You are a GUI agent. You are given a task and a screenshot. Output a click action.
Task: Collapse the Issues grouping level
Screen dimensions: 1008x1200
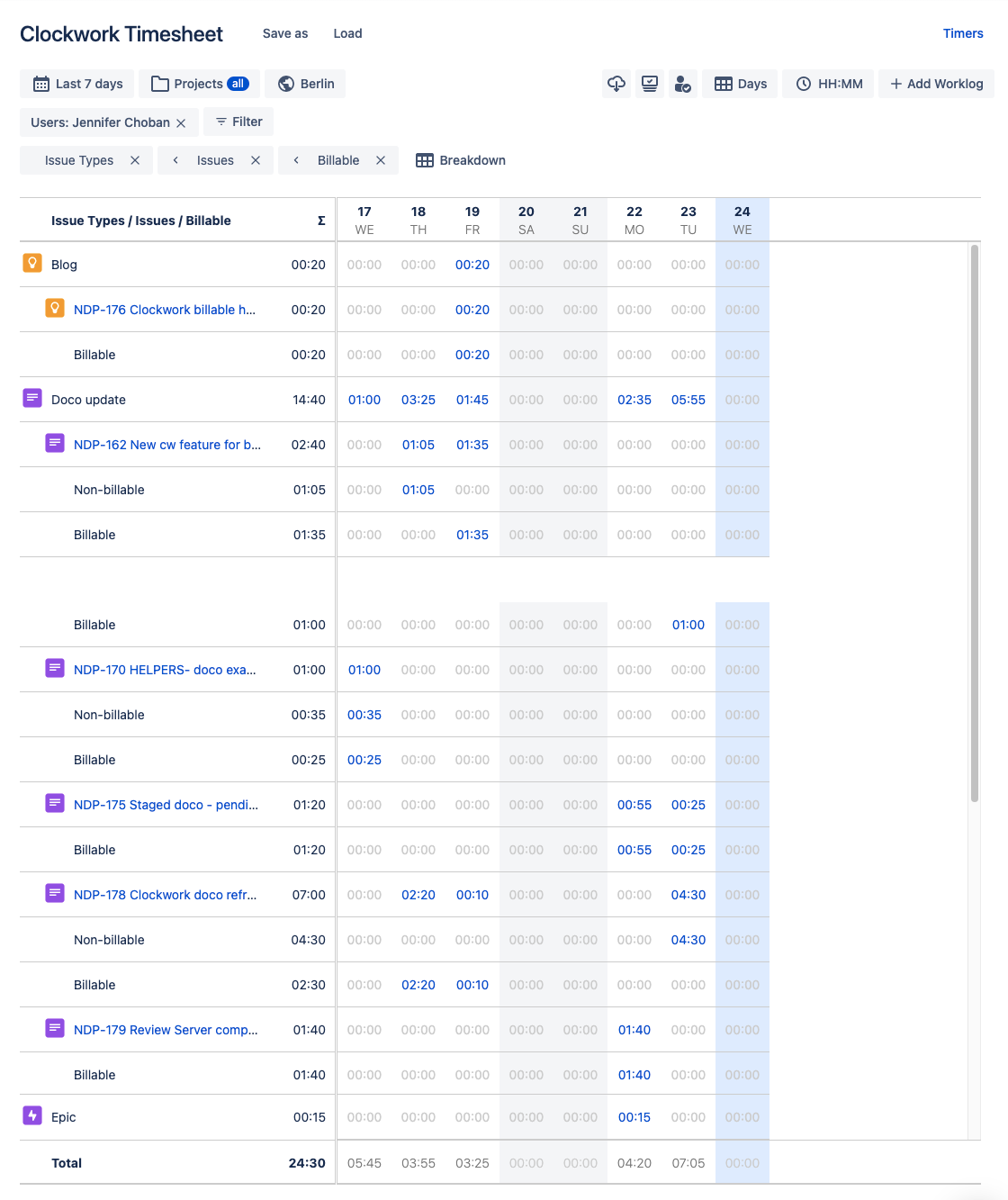pos(175,160)
